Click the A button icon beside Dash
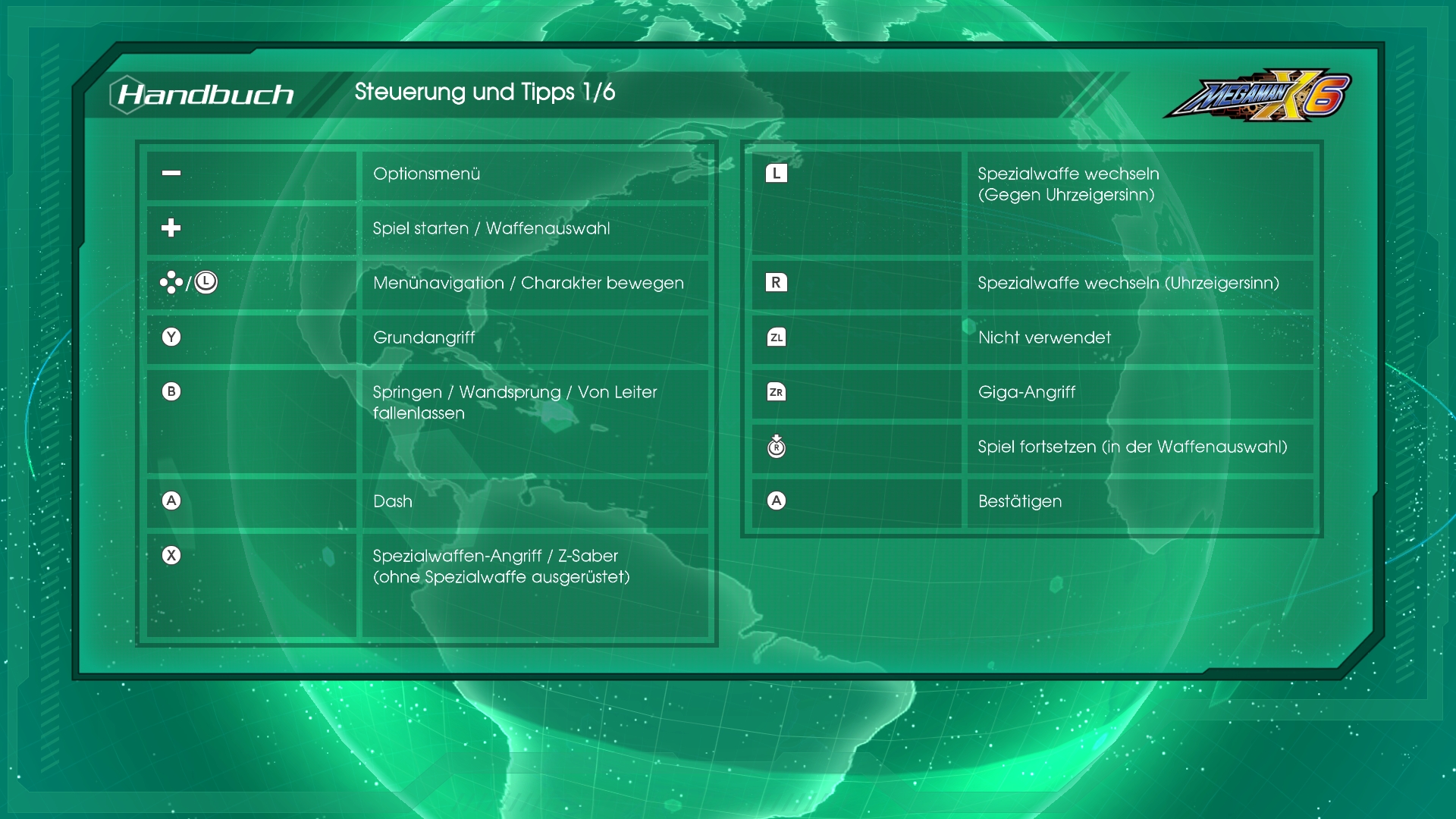Viewport: 1456px width, 819px height. [171, 500]
